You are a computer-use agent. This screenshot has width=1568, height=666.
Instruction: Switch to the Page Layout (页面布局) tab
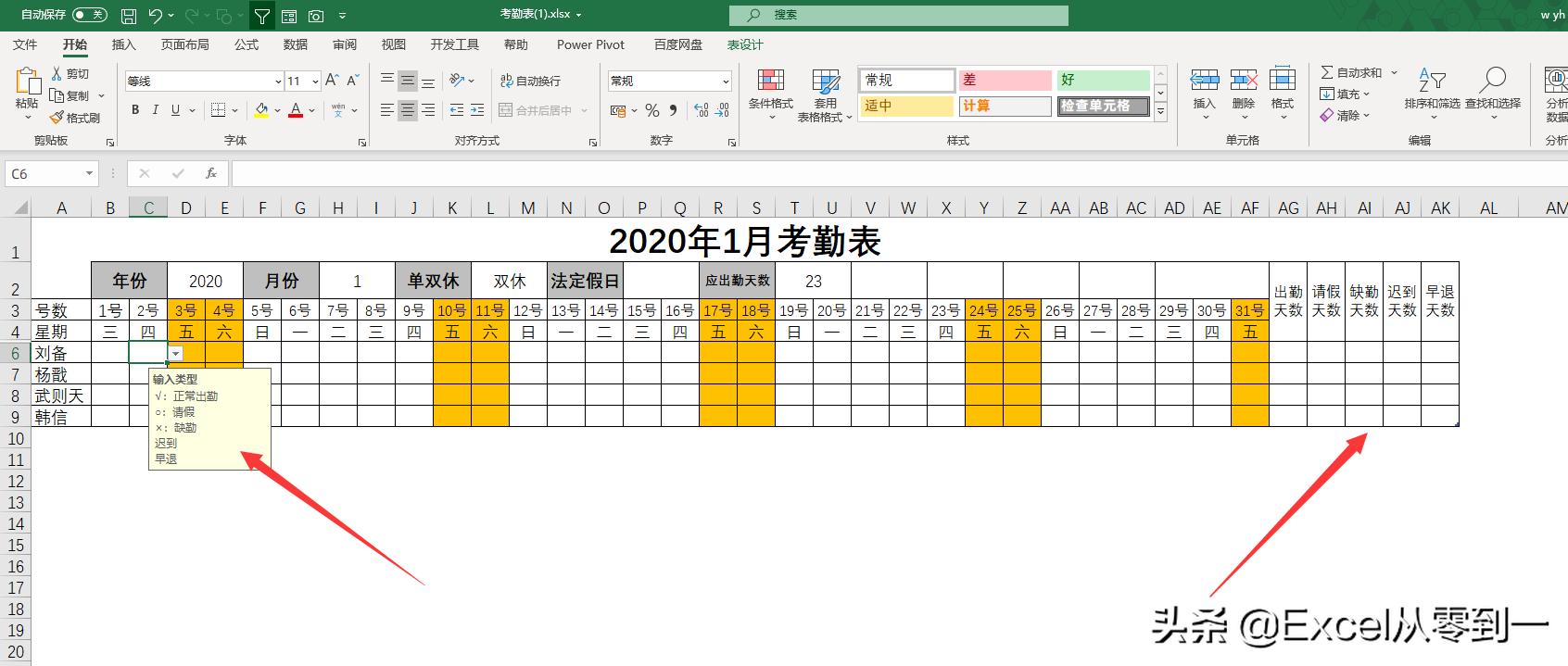click(x=185, y=44)
